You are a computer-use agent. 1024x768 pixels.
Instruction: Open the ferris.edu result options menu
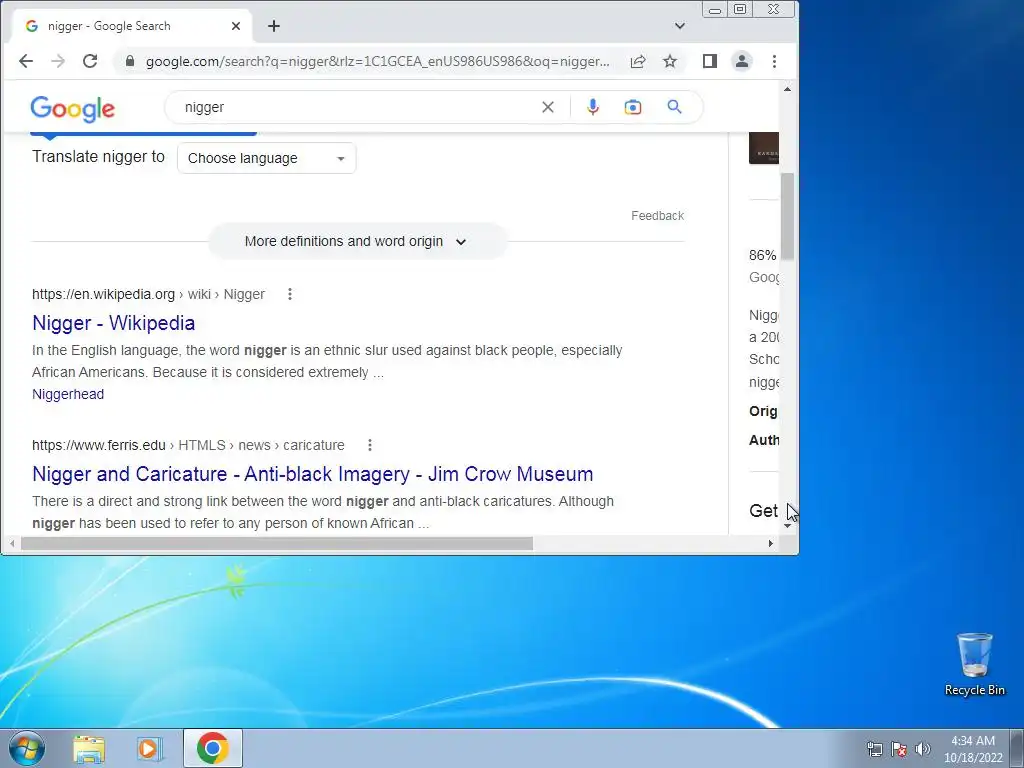(x=370, y=445)
